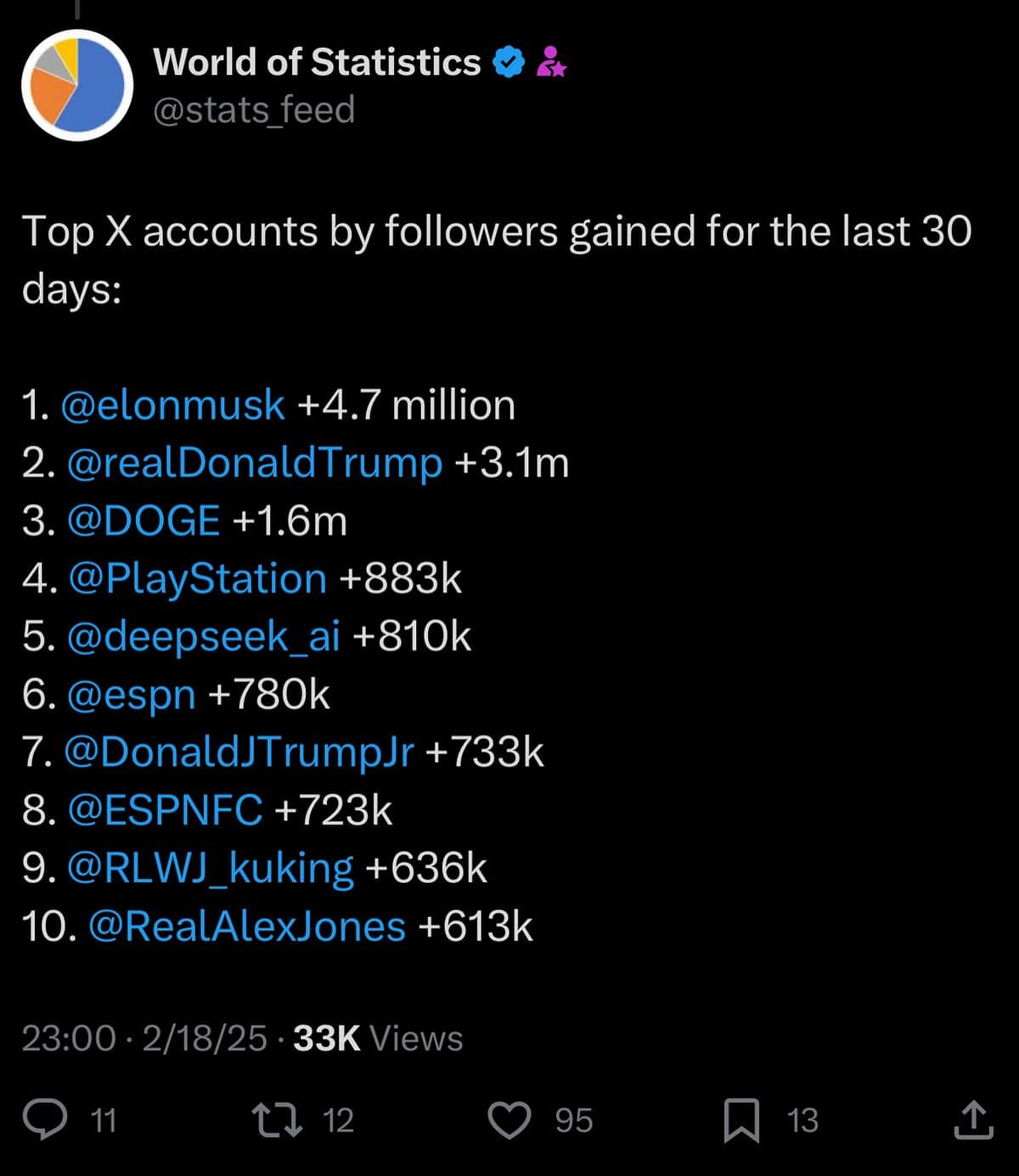
Task: Repost this tweet via retweet icon
Action: [278, 1120]
